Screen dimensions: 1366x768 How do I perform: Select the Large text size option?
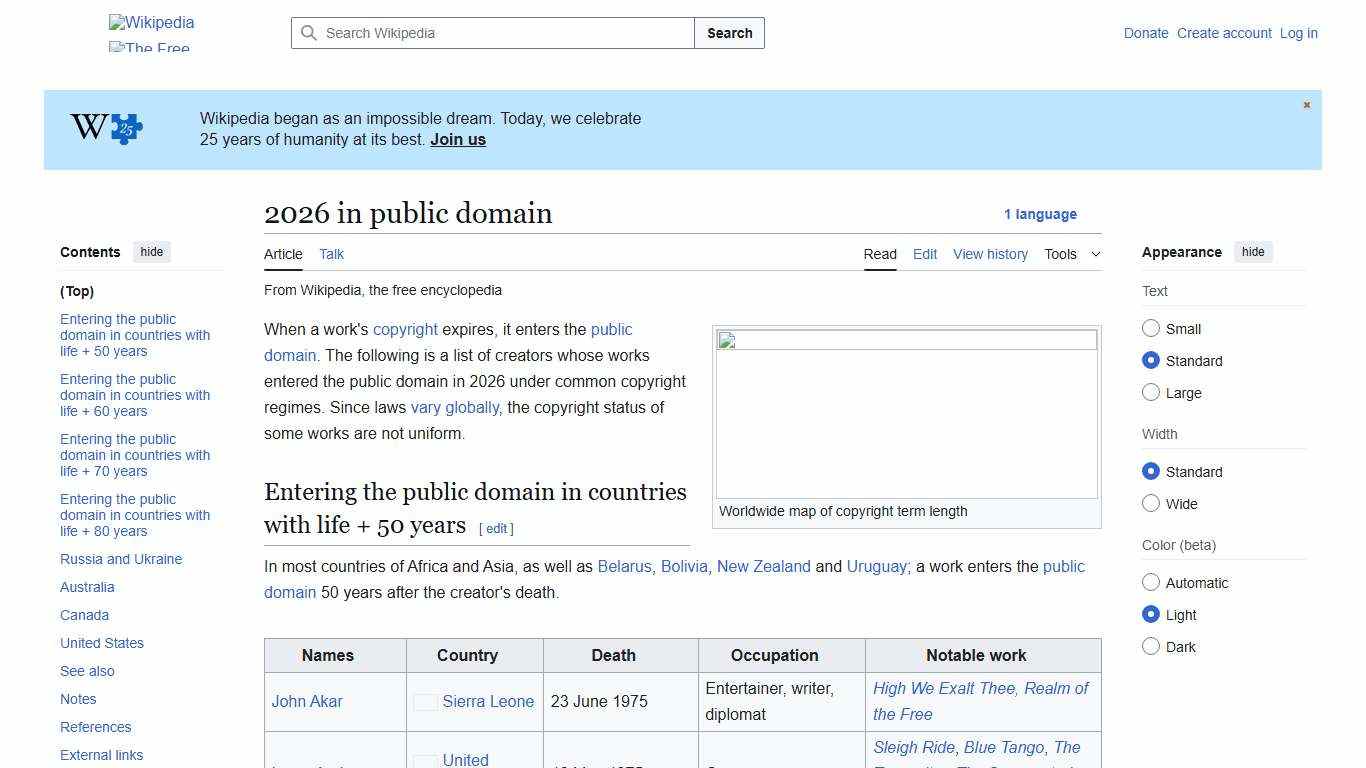1151,392
